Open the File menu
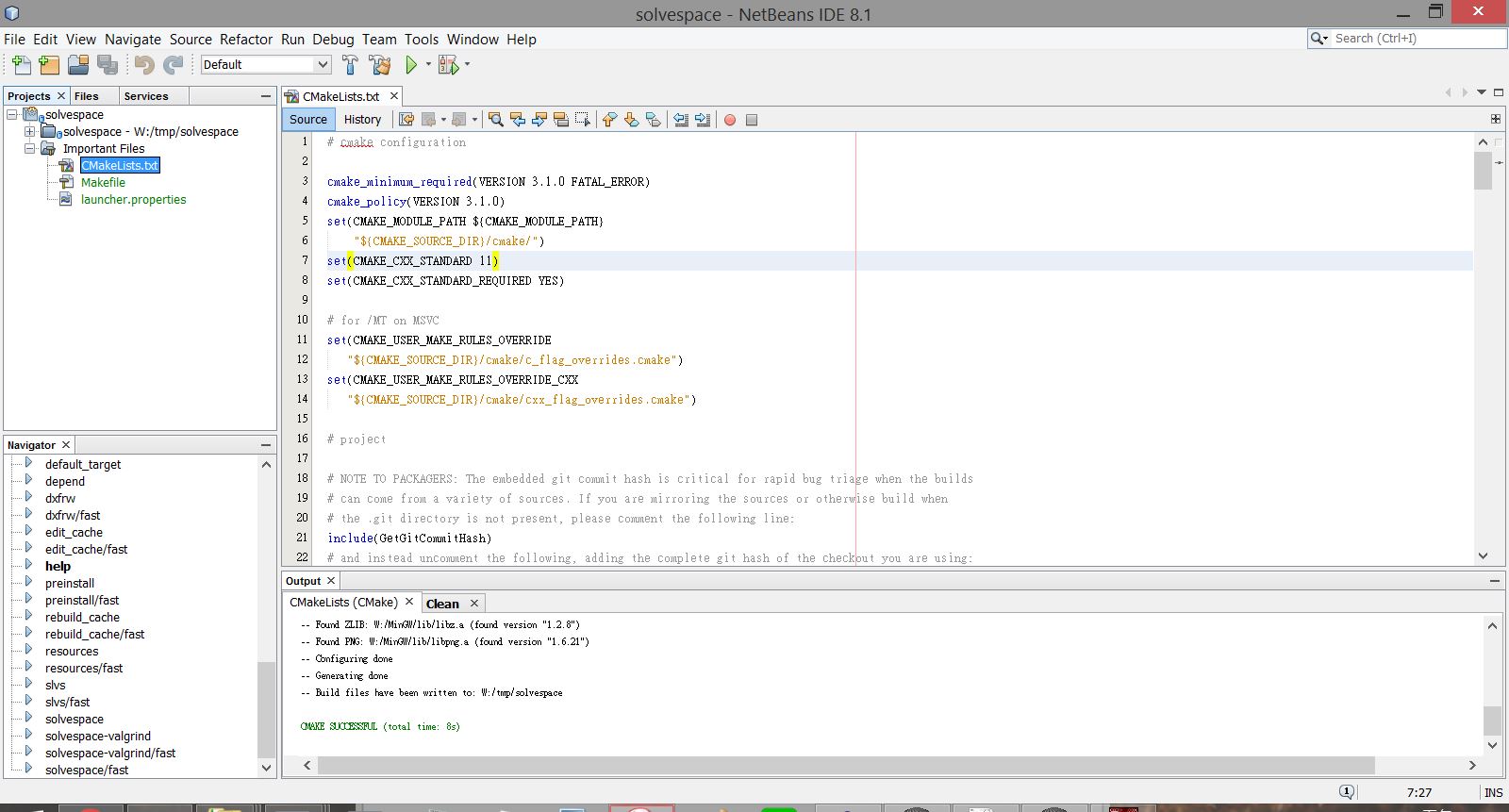 [14, 39]
